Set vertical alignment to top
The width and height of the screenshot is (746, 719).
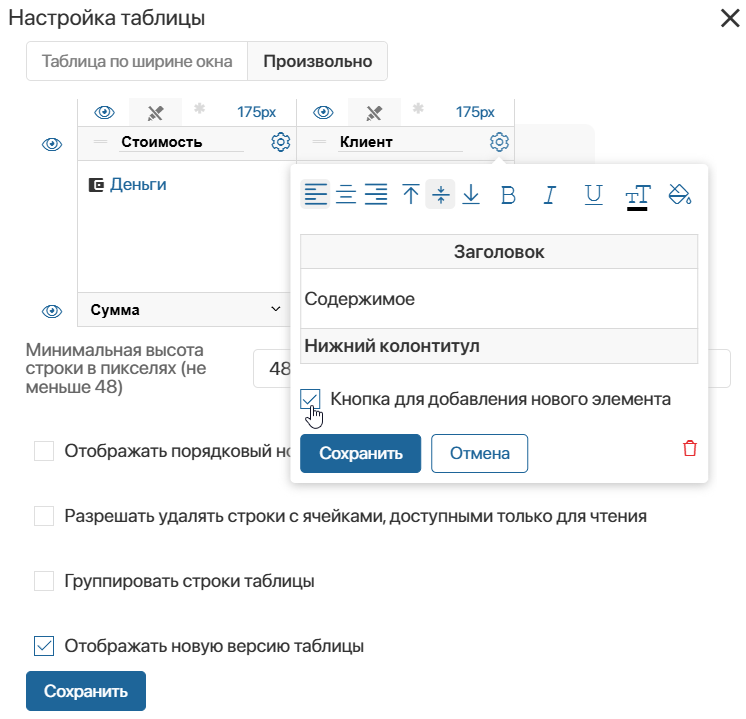point(411,195)
